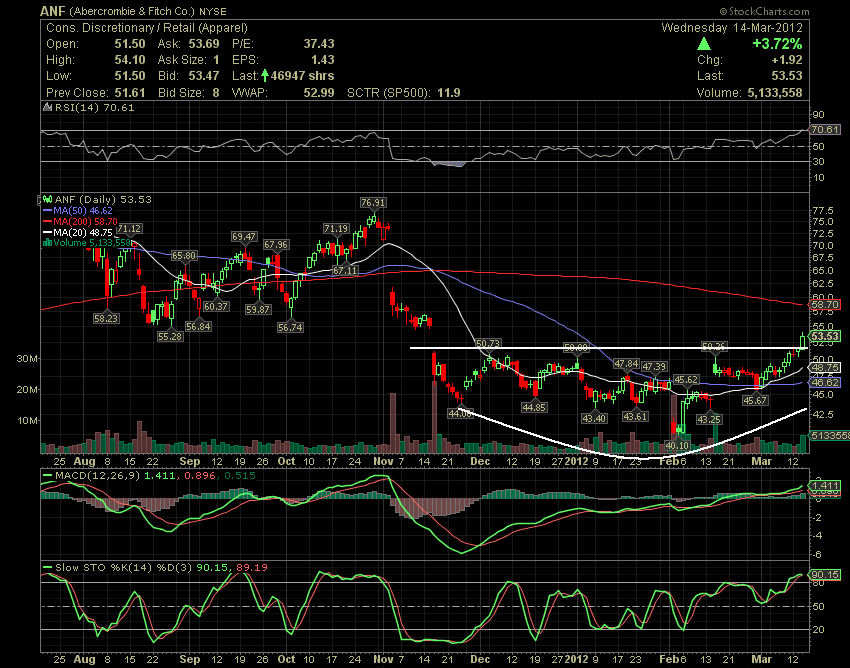850x668 pixels.
Task: Click the VWAP value '52.99'
Action: [x=319, y=92]
